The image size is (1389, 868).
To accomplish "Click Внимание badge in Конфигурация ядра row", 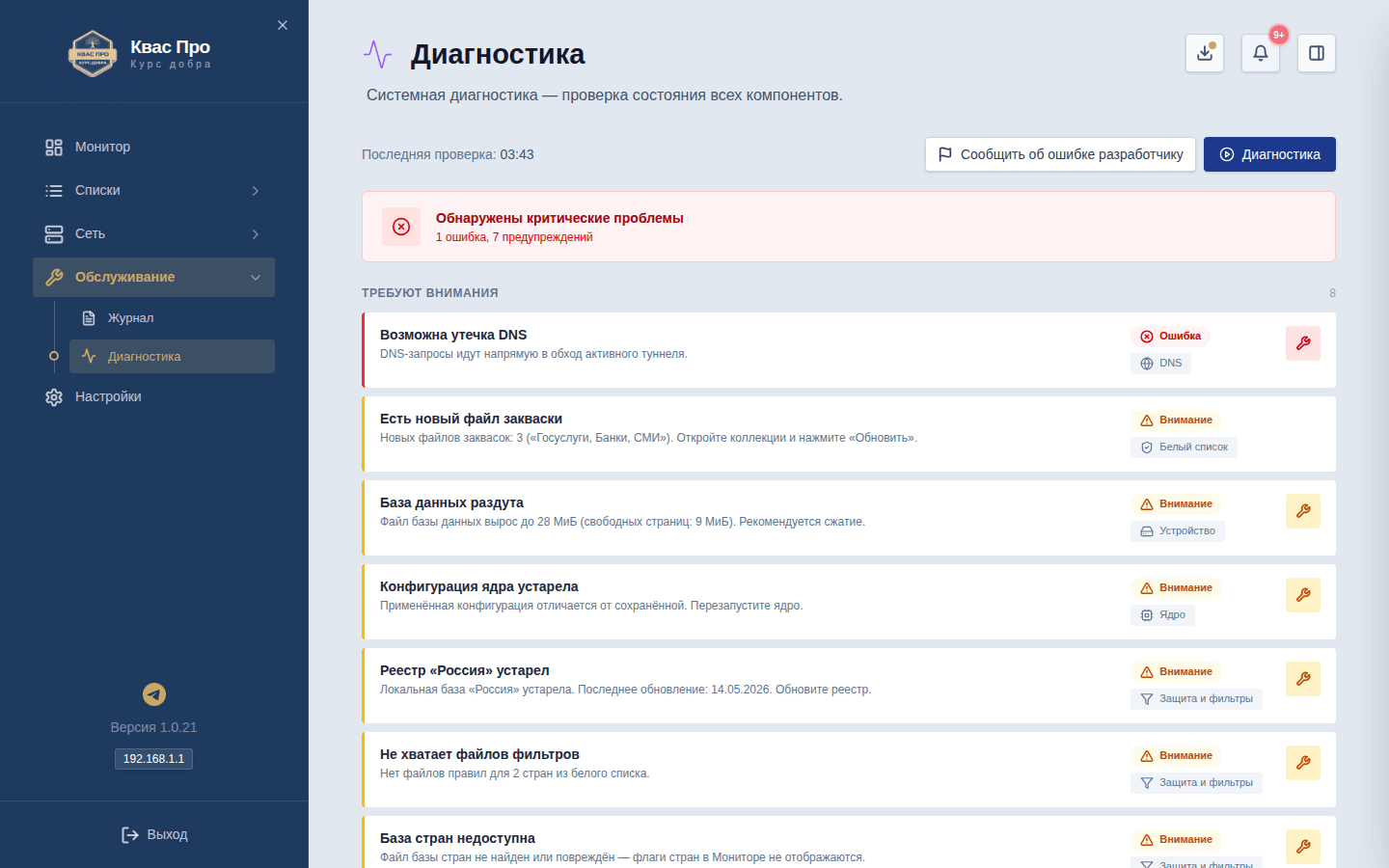I will coord(1176,588).
